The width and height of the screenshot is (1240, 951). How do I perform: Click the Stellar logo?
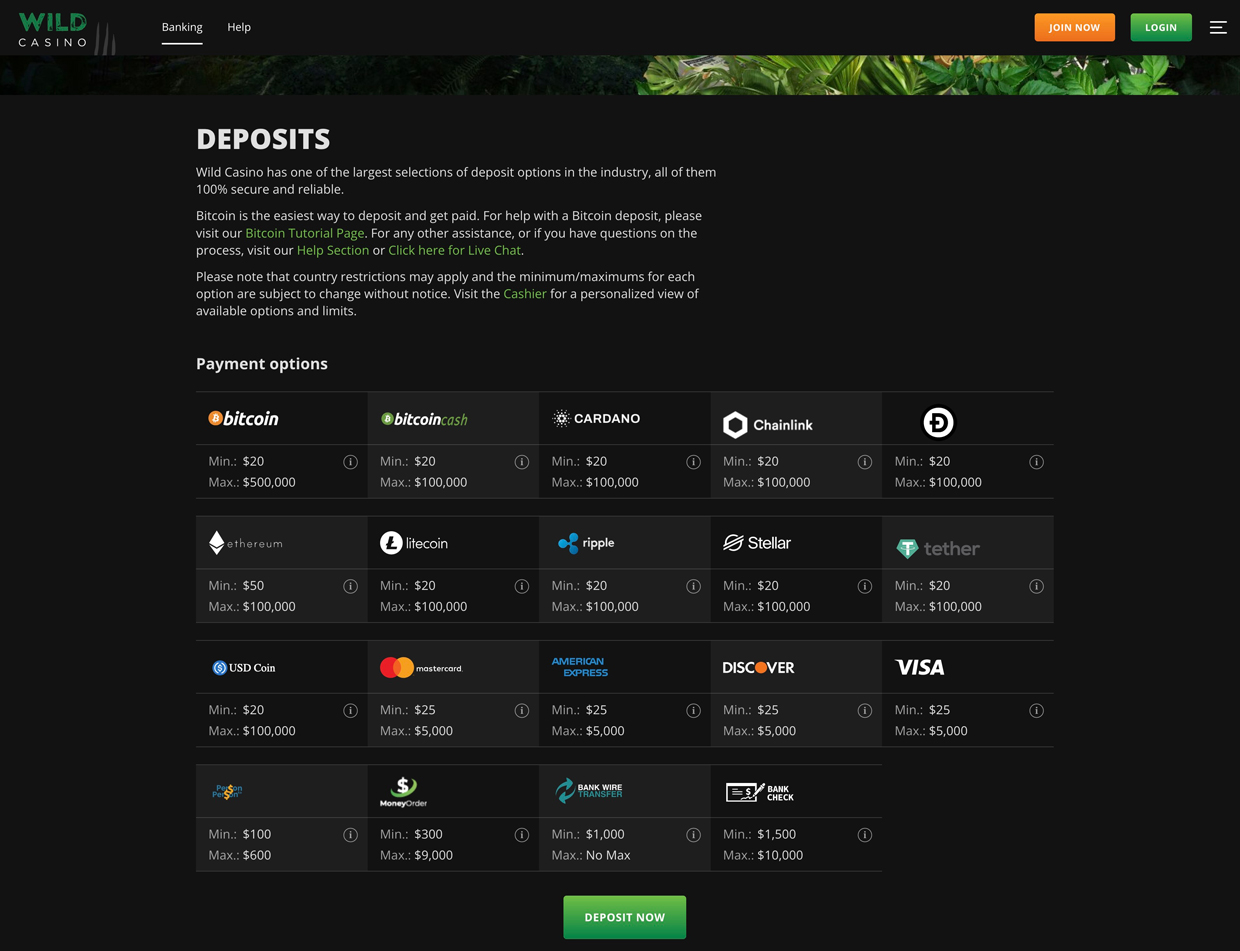757,543
